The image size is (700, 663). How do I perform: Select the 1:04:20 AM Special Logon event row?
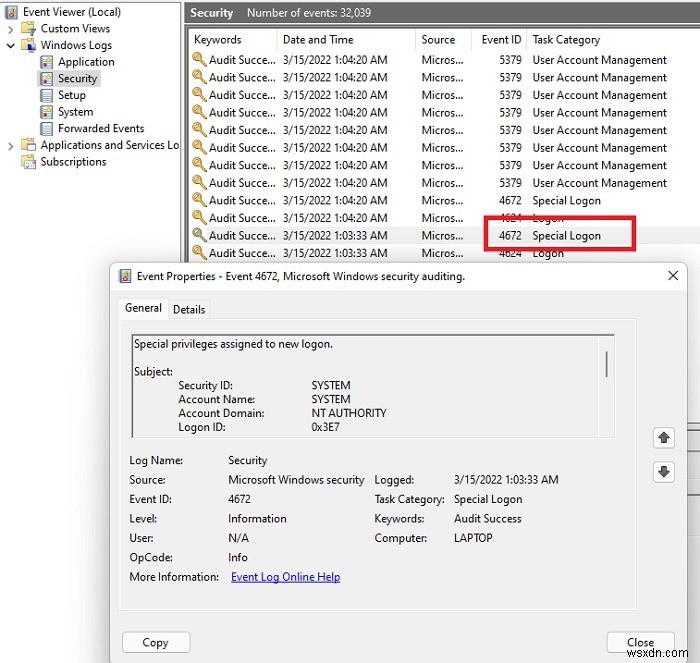[444, 200]
